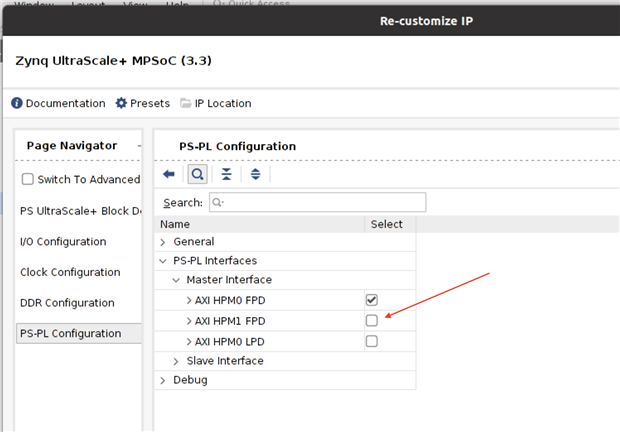
Task: Expand the Slave Interface node
Action: coord(177,361)
